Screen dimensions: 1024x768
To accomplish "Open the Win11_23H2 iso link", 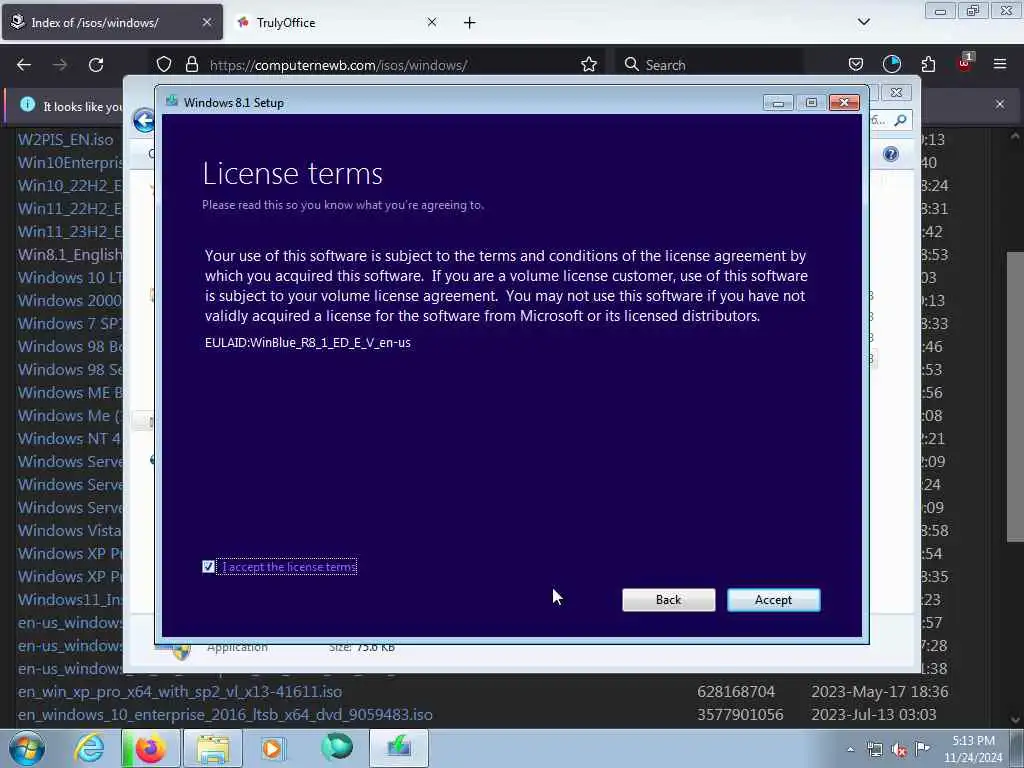I will 70,231.
